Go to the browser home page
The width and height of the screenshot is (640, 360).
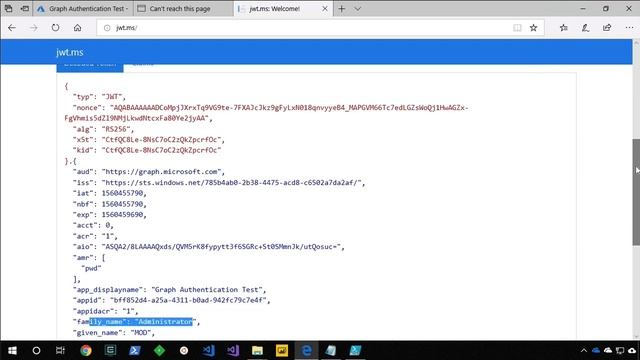click(78, 28)
